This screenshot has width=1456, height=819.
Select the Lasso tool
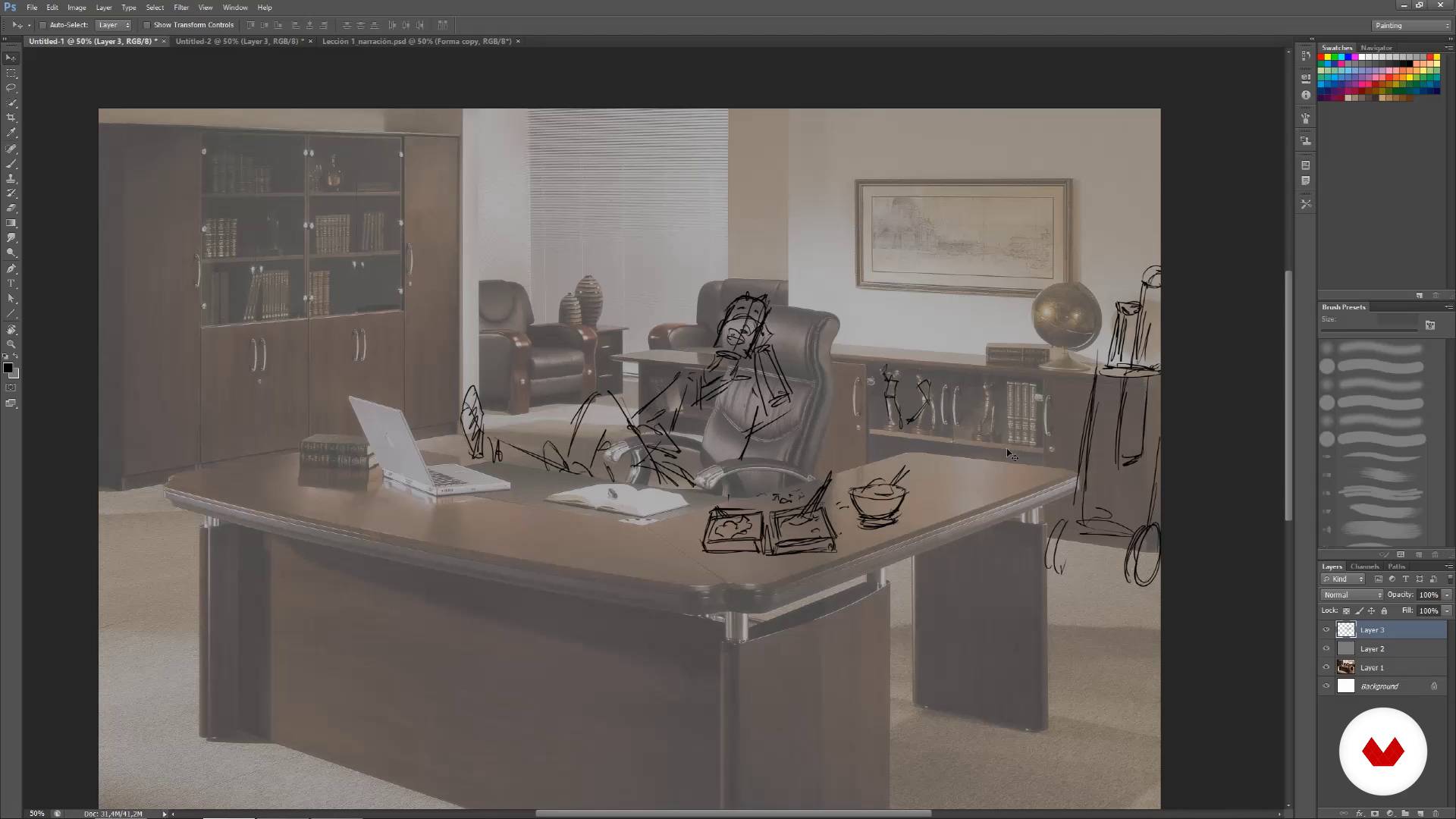tap(11, 88)
